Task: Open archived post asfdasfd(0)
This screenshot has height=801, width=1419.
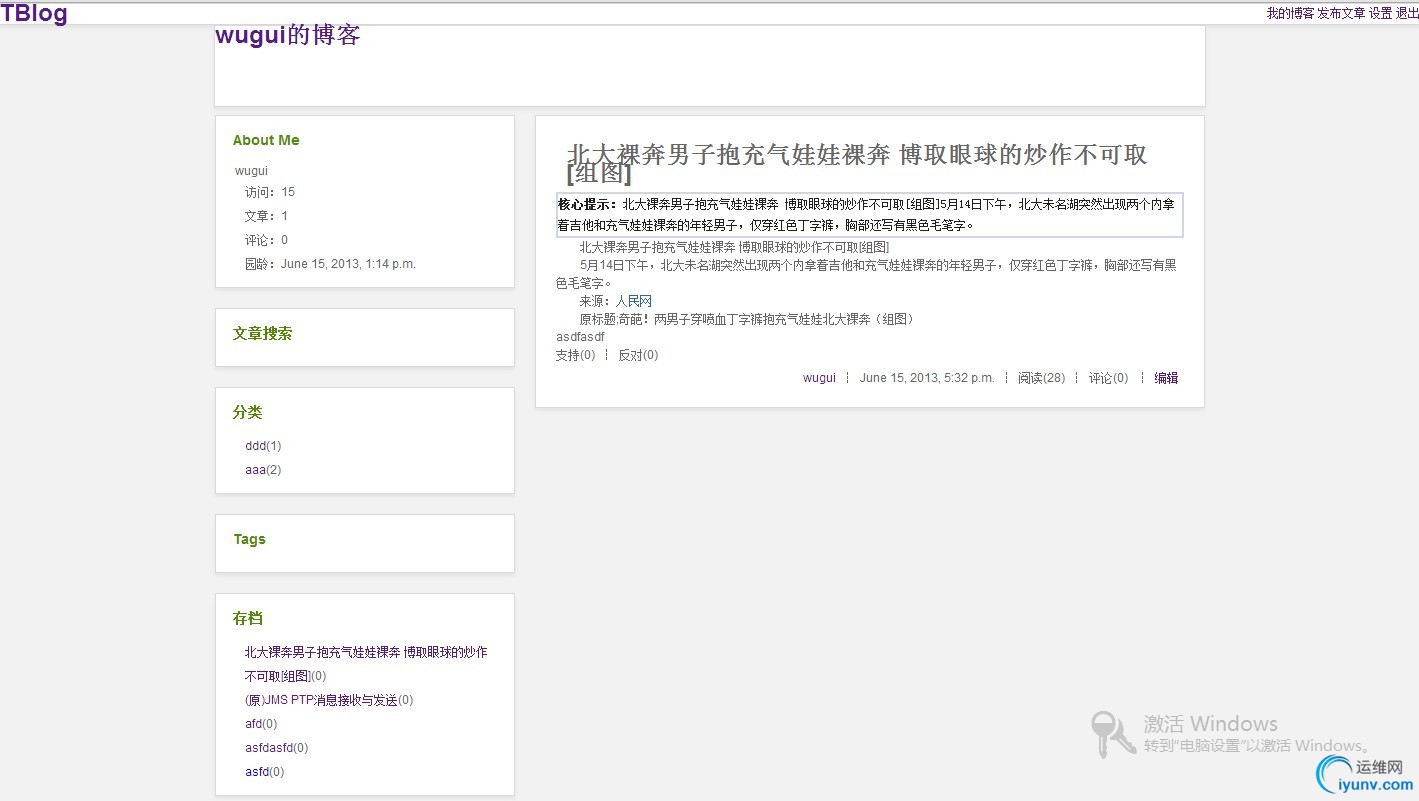Action: pos(277,748)
